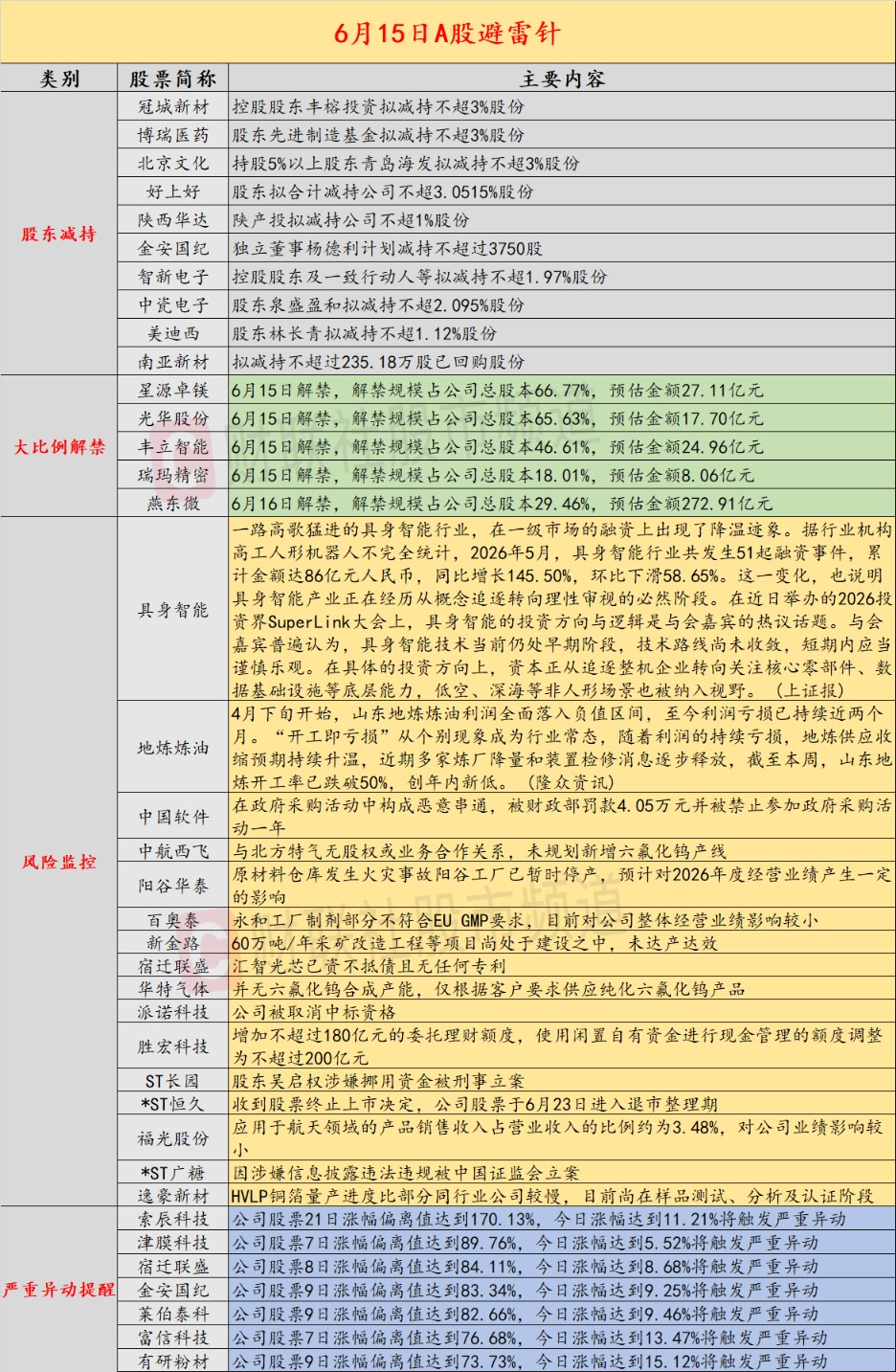Select stock name 胜宏科技
896x1372 pixels.
pyautogui.click(x=173, y=1046)
